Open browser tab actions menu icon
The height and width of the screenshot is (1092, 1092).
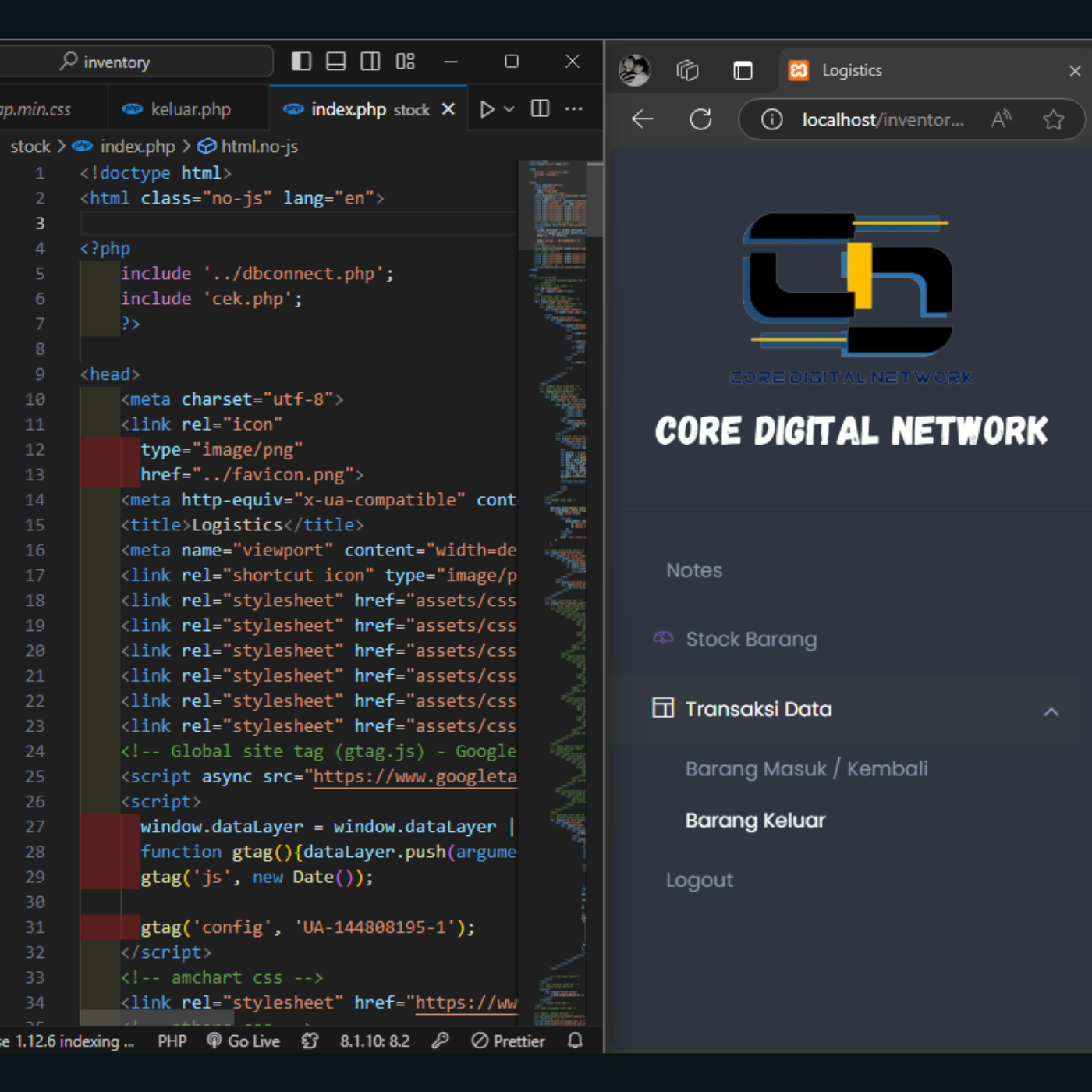click(743, 71)
